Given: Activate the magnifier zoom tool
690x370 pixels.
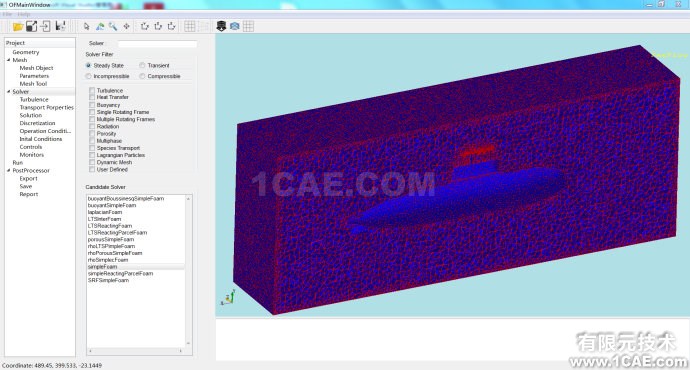Looking at the screenshot, I should tap(113, 26).
